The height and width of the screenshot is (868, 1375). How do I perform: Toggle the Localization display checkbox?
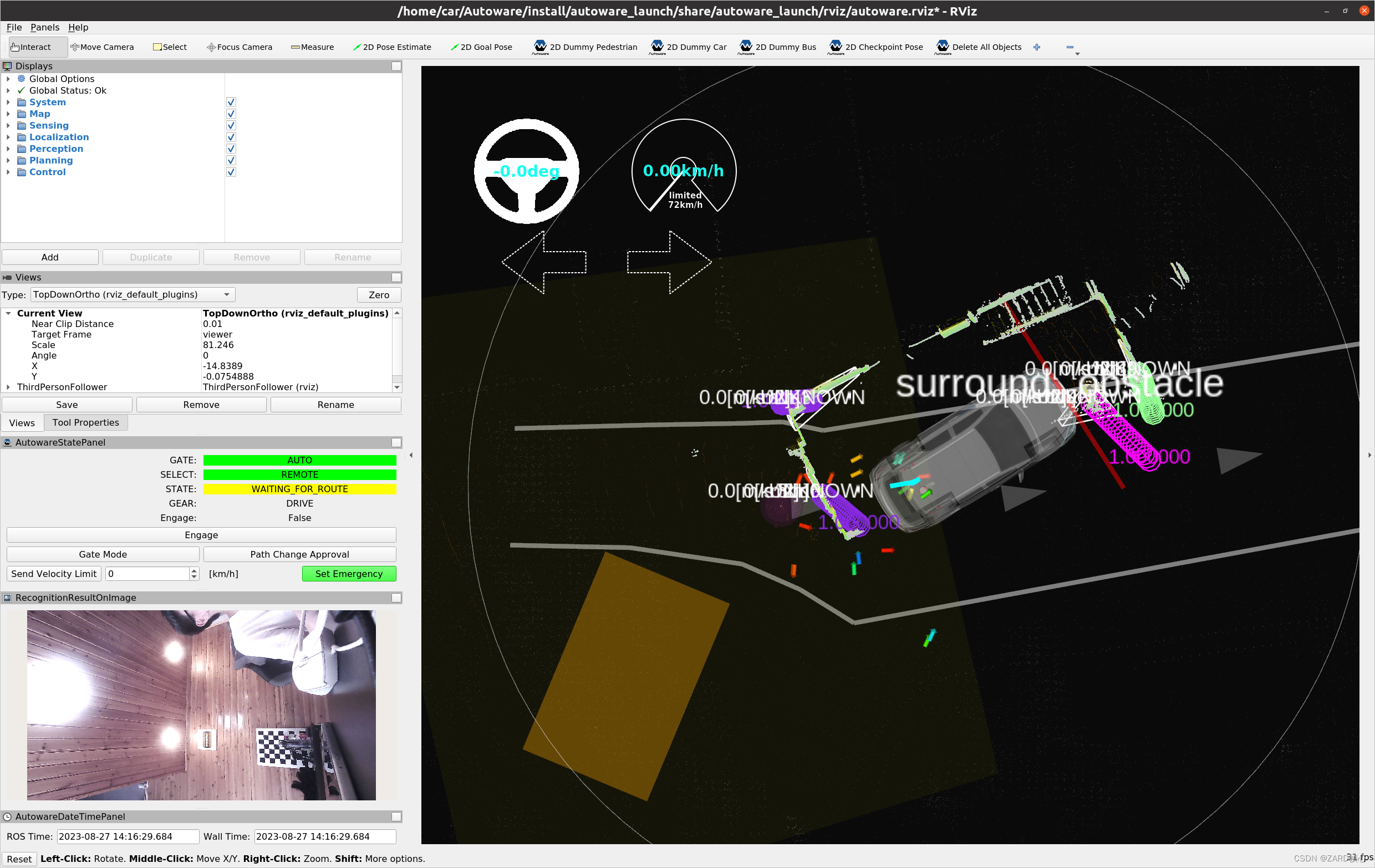(x=231, y=137)
